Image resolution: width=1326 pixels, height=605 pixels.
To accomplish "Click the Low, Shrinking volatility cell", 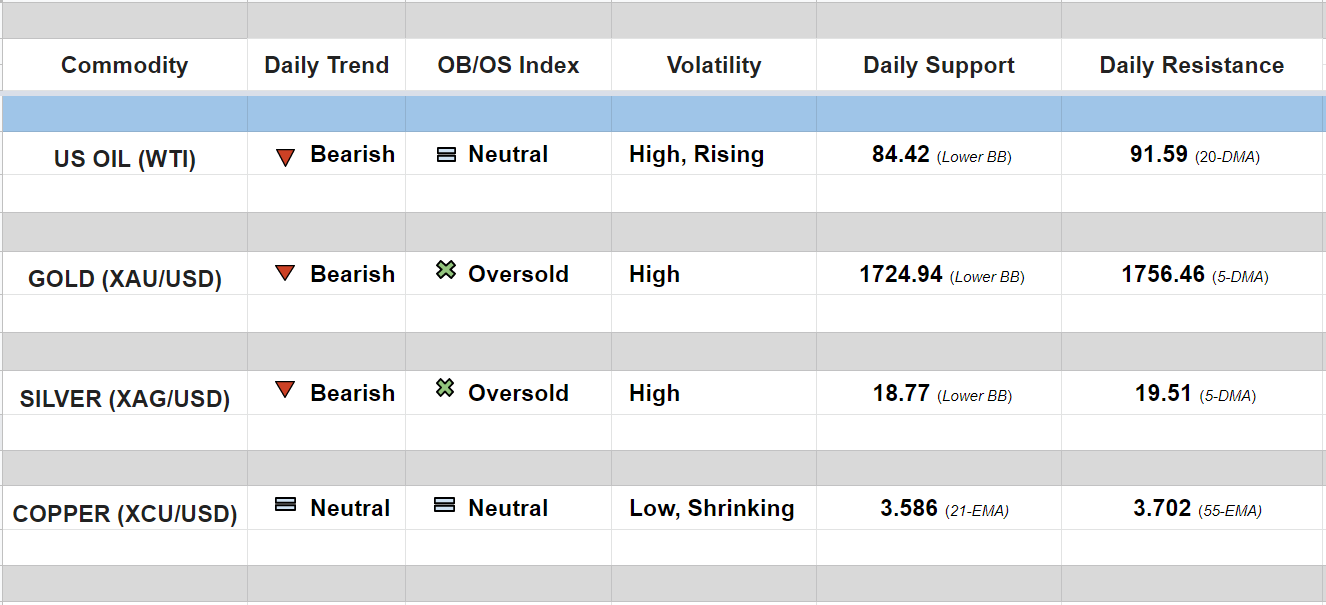I will click(x=711, y=508).
